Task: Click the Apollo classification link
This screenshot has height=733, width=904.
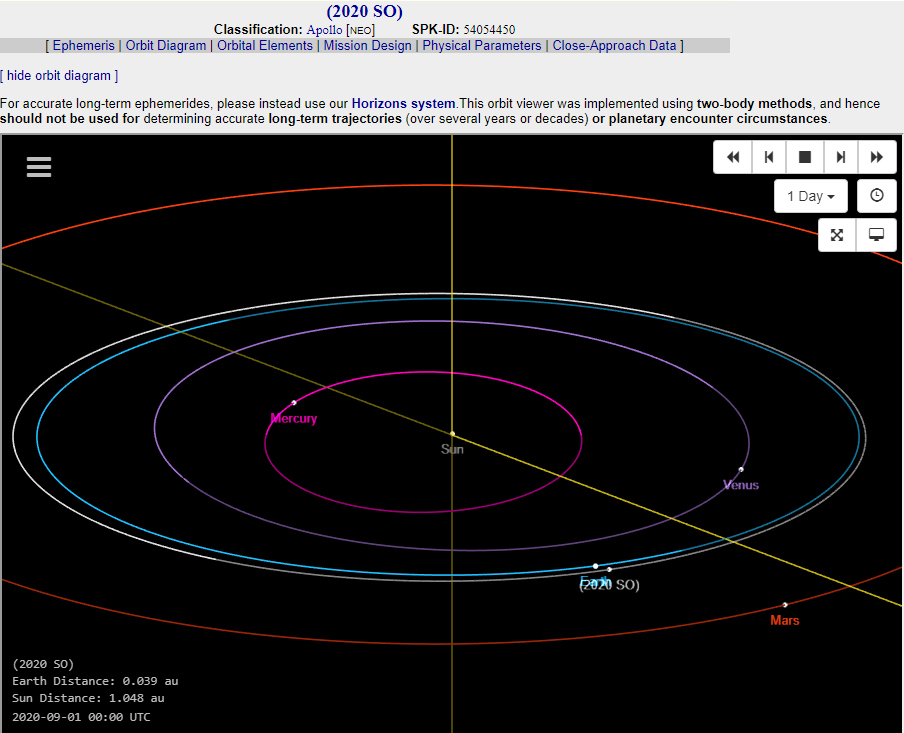Action: [x=324, y=29]
